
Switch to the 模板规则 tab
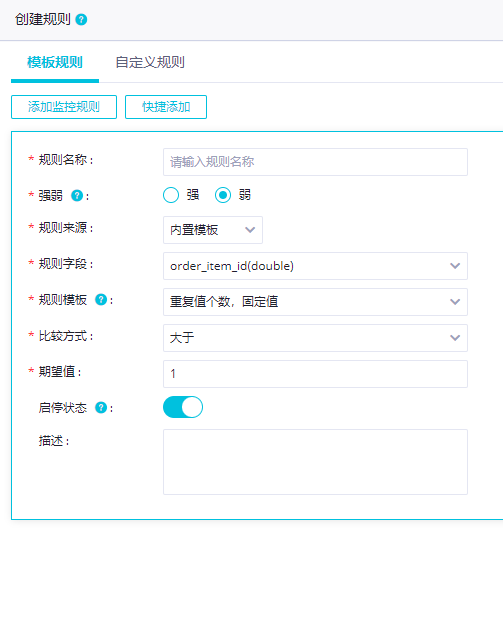pos(55,62)
